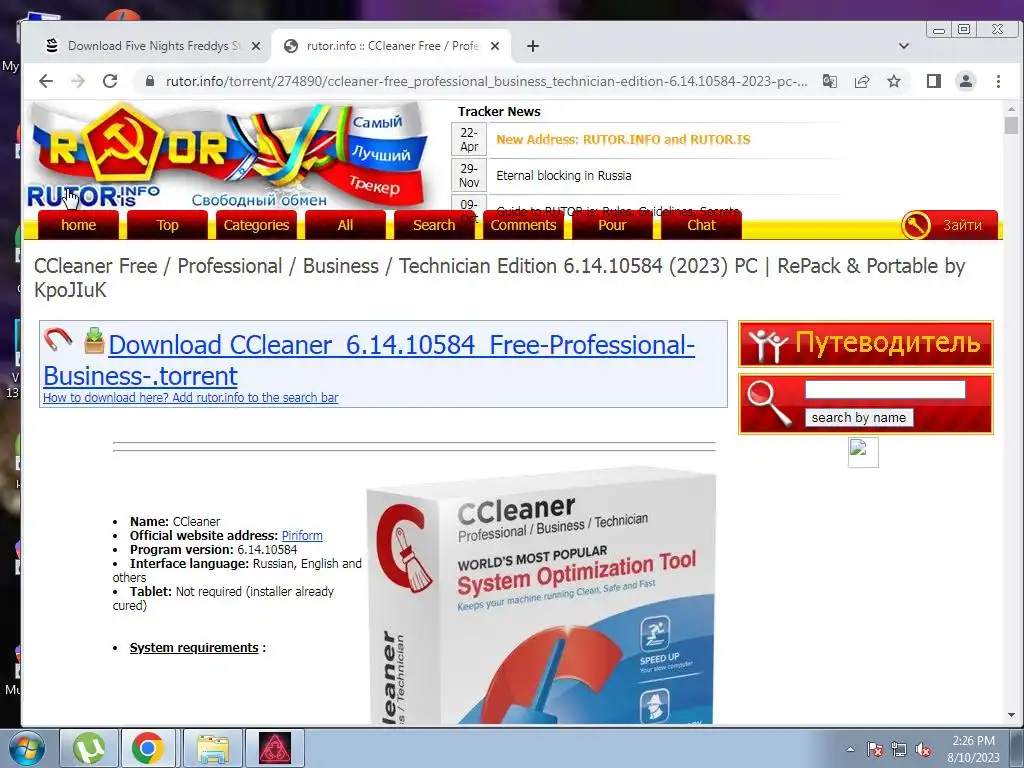Reload the rutor.info page
This screenshot has height=768, width=1024.
coord(110,81)
